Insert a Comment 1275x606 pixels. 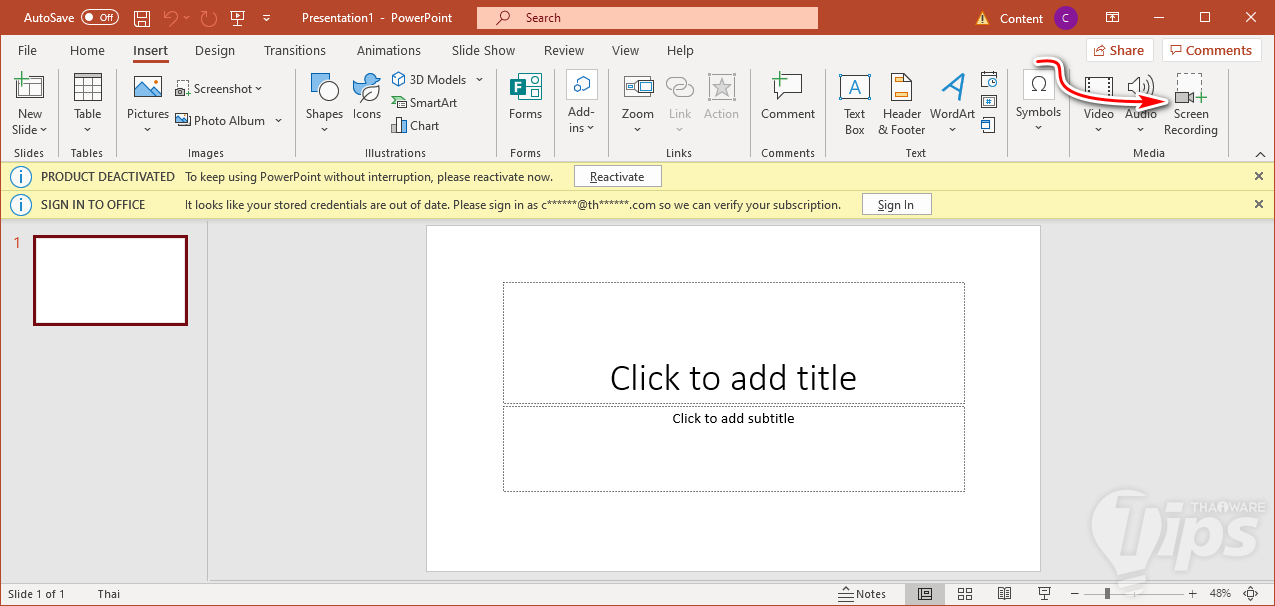(787, 98)
